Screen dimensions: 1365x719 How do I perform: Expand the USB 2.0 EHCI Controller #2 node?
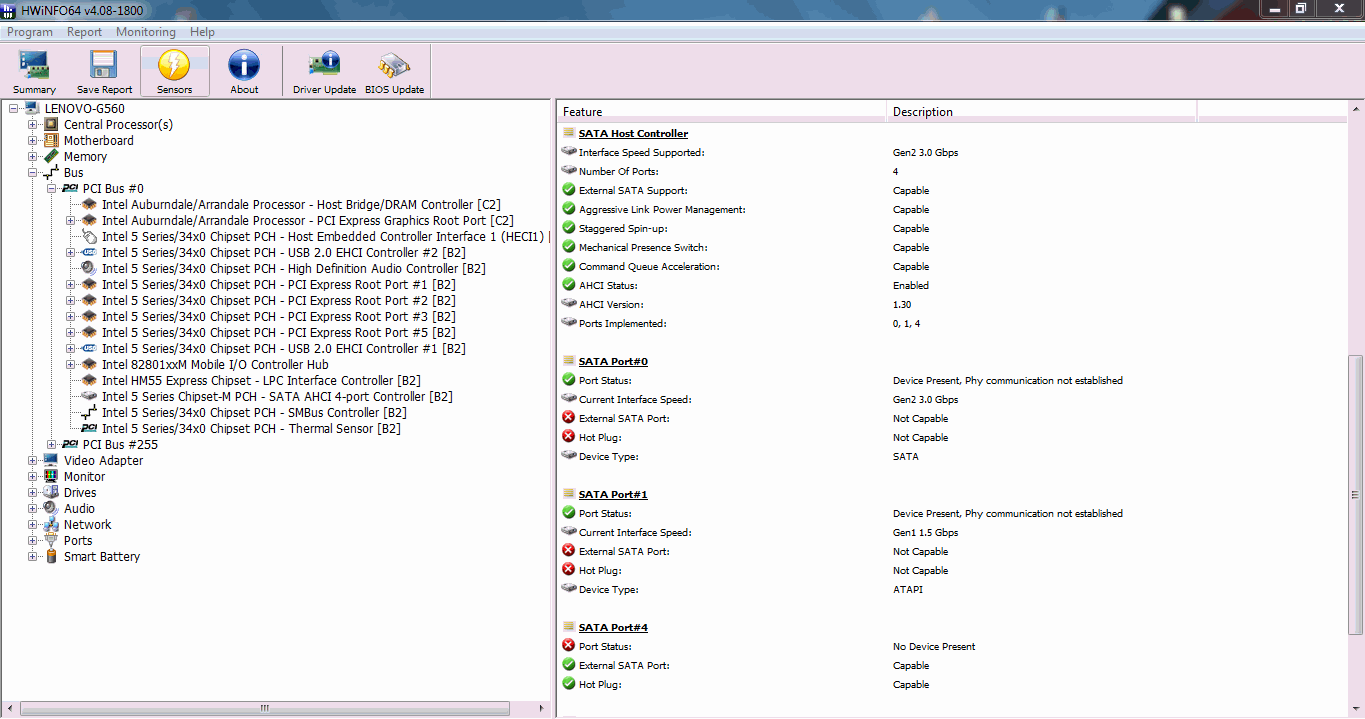click(x=71, y=253)
